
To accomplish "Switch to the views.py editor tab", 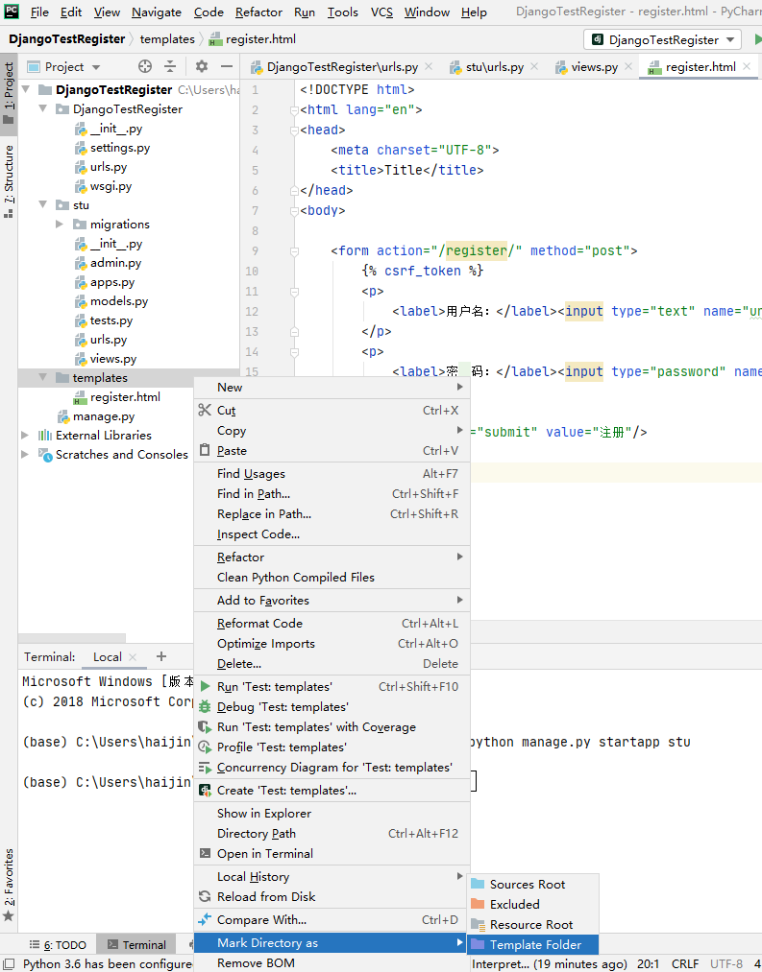I will pyautogui.click(x=593, y=67).
